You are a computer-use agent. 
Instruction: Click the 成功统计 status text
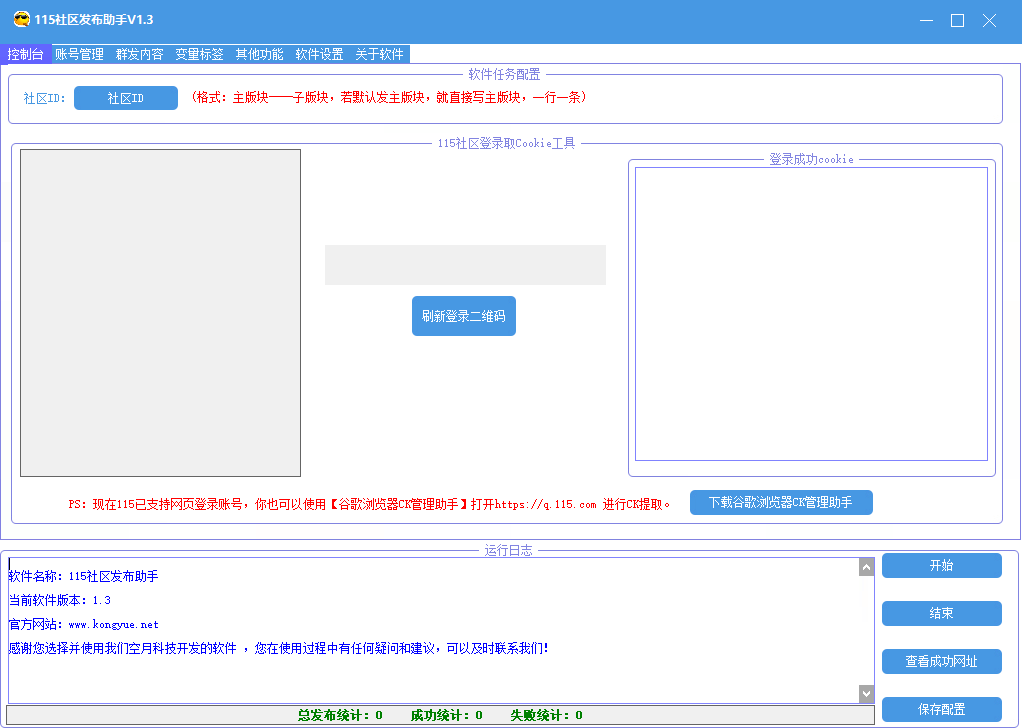tap(446, 715)
